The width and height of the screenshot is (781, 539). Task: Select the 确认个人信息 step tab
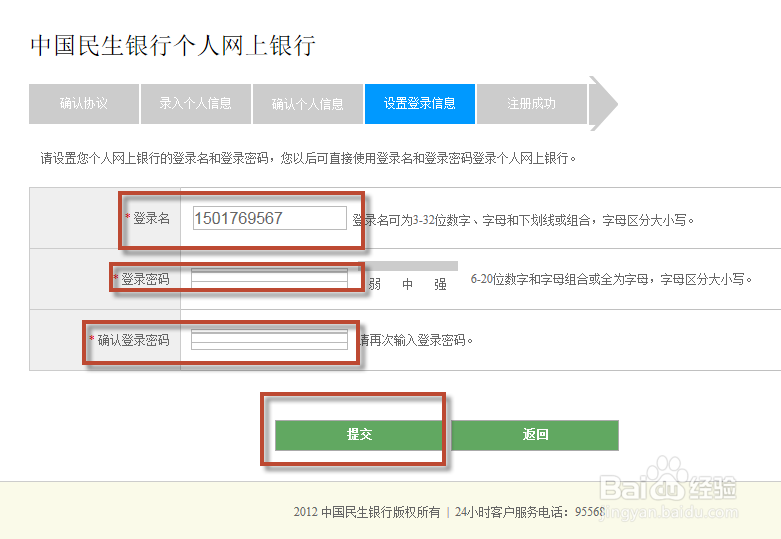tap(308, 104)
